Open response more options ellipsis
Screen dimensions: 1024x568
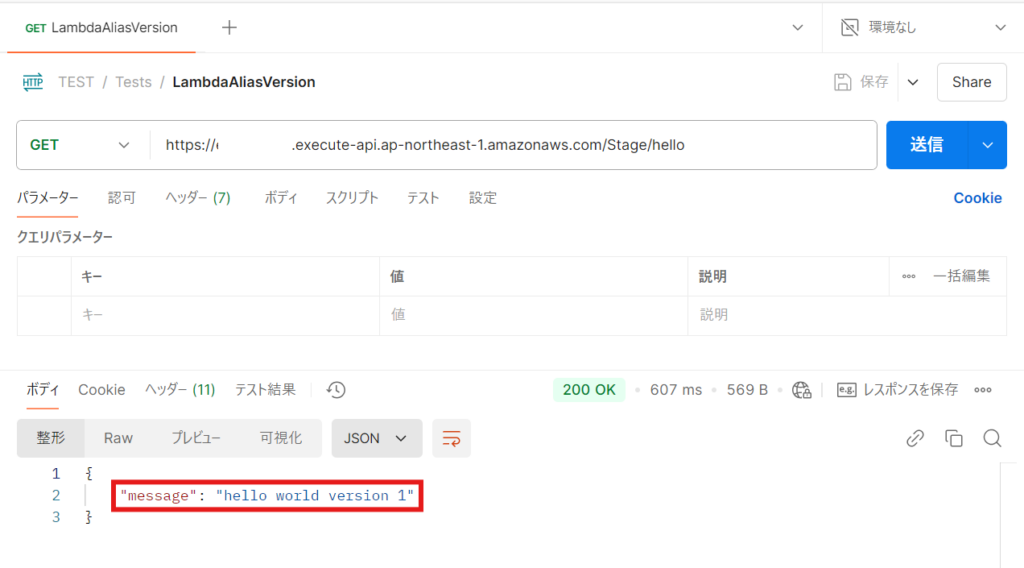983,390
